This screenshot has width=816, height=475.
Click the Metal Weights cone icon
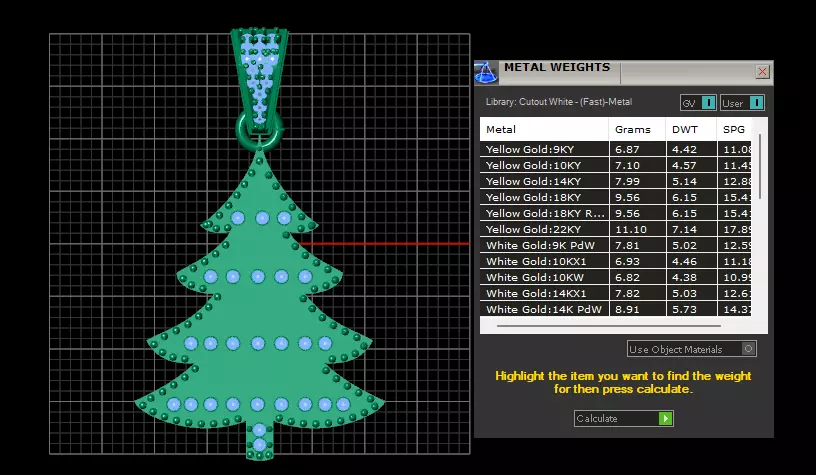click(x=486, y=72)
